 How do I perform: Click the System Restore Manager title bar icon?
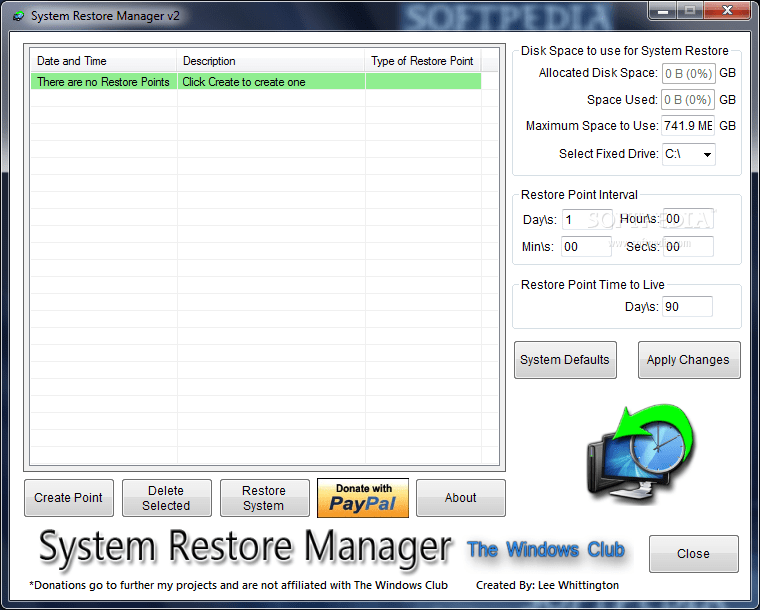click(18, 16)
